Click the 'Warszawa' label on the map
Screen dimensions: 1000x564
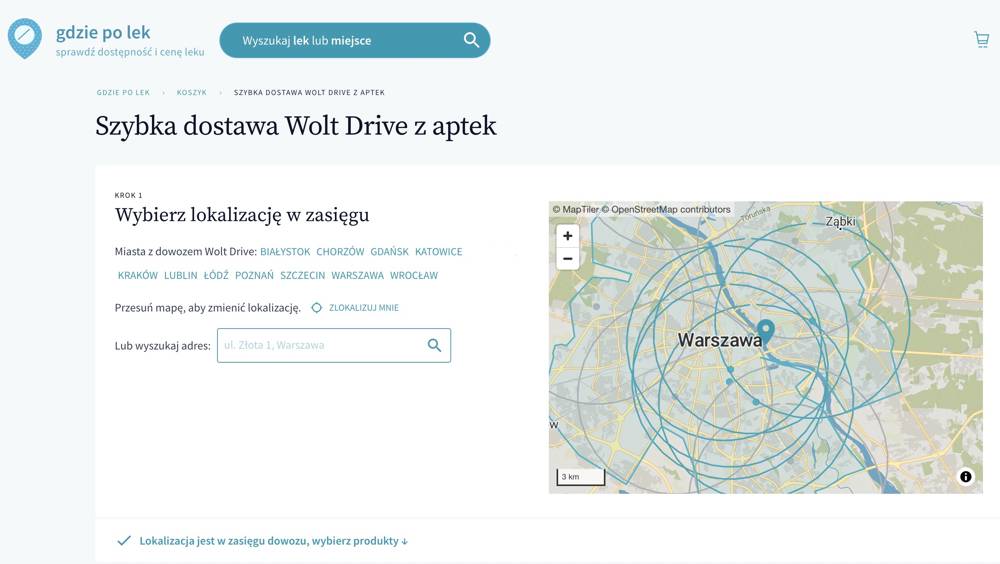coord(719,340)
